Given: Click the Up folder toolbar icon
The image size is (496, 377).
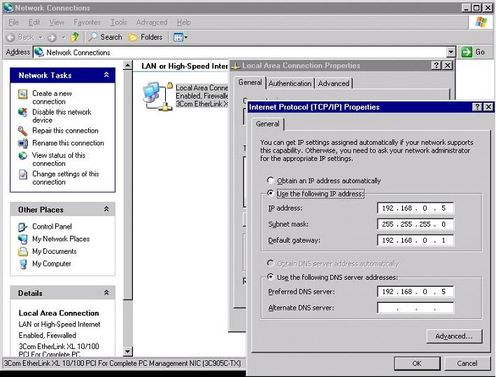Looking at the screenshot, I should [x=75, y=37].
